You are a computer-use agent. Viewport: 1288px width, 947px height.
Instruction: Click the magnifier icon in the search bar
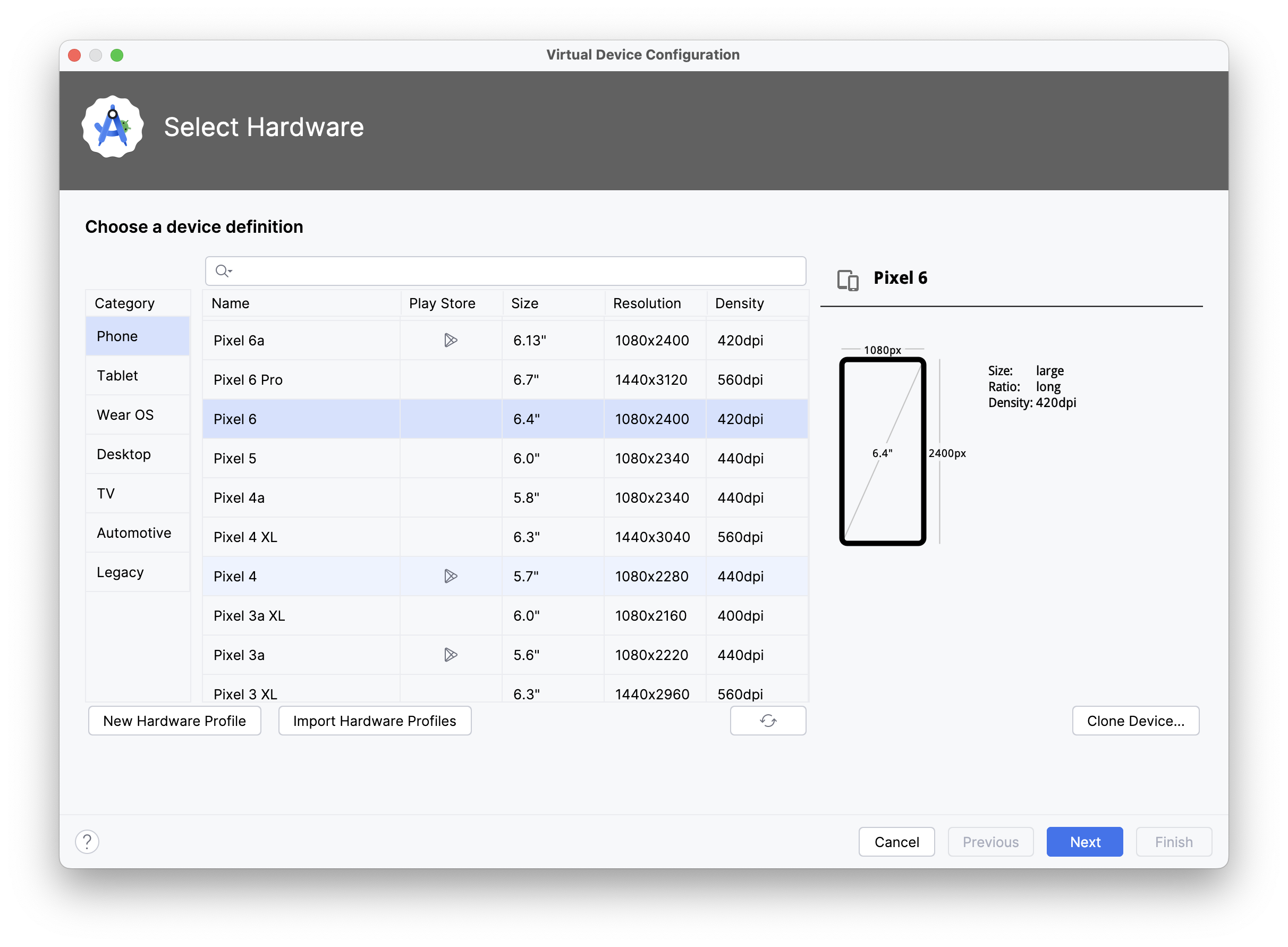tap(221, 270)
